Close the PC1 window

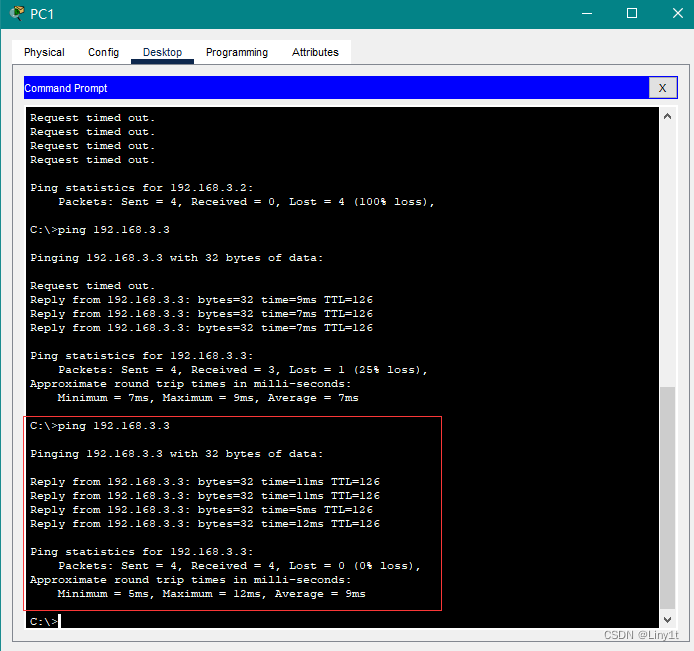(x=678, y=14)
